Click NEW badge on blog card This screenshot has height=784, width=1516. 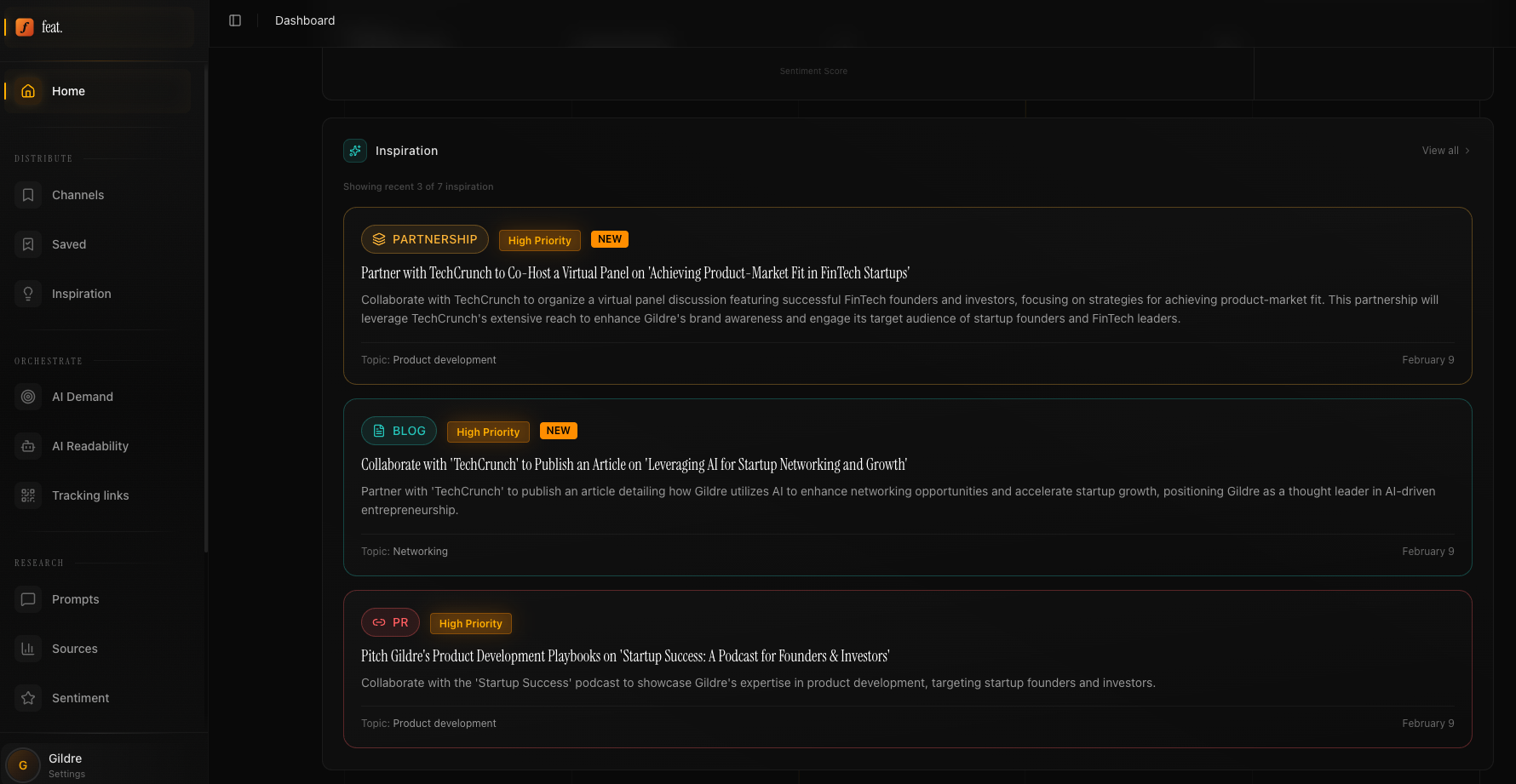click(559, 431)
